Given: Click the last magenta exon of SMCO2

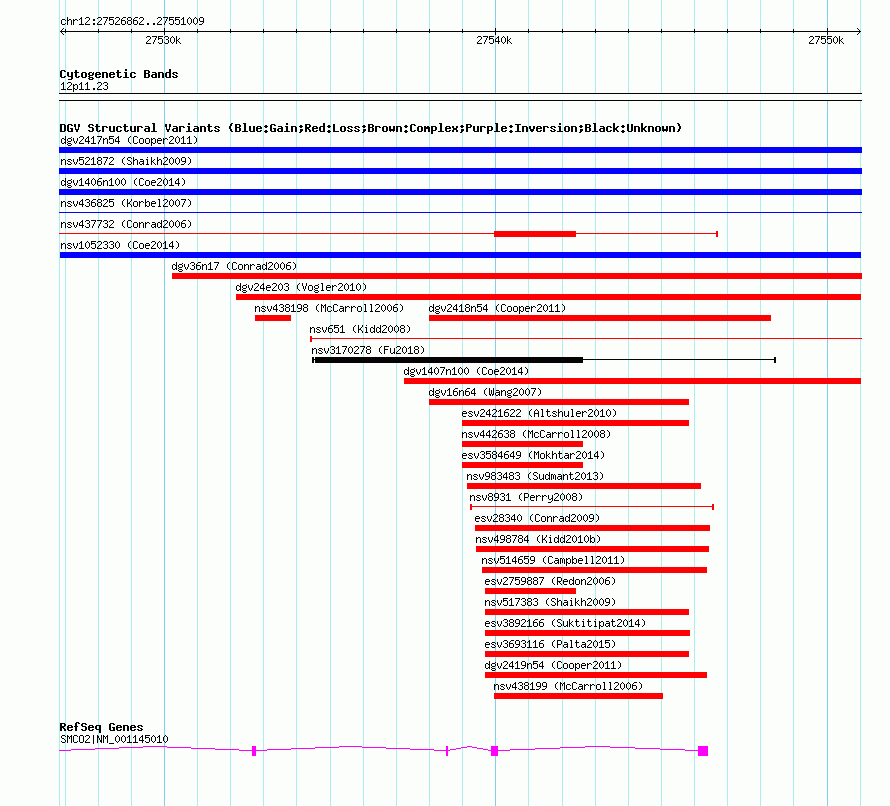Looking at the screenshot, I should point(703,751).
